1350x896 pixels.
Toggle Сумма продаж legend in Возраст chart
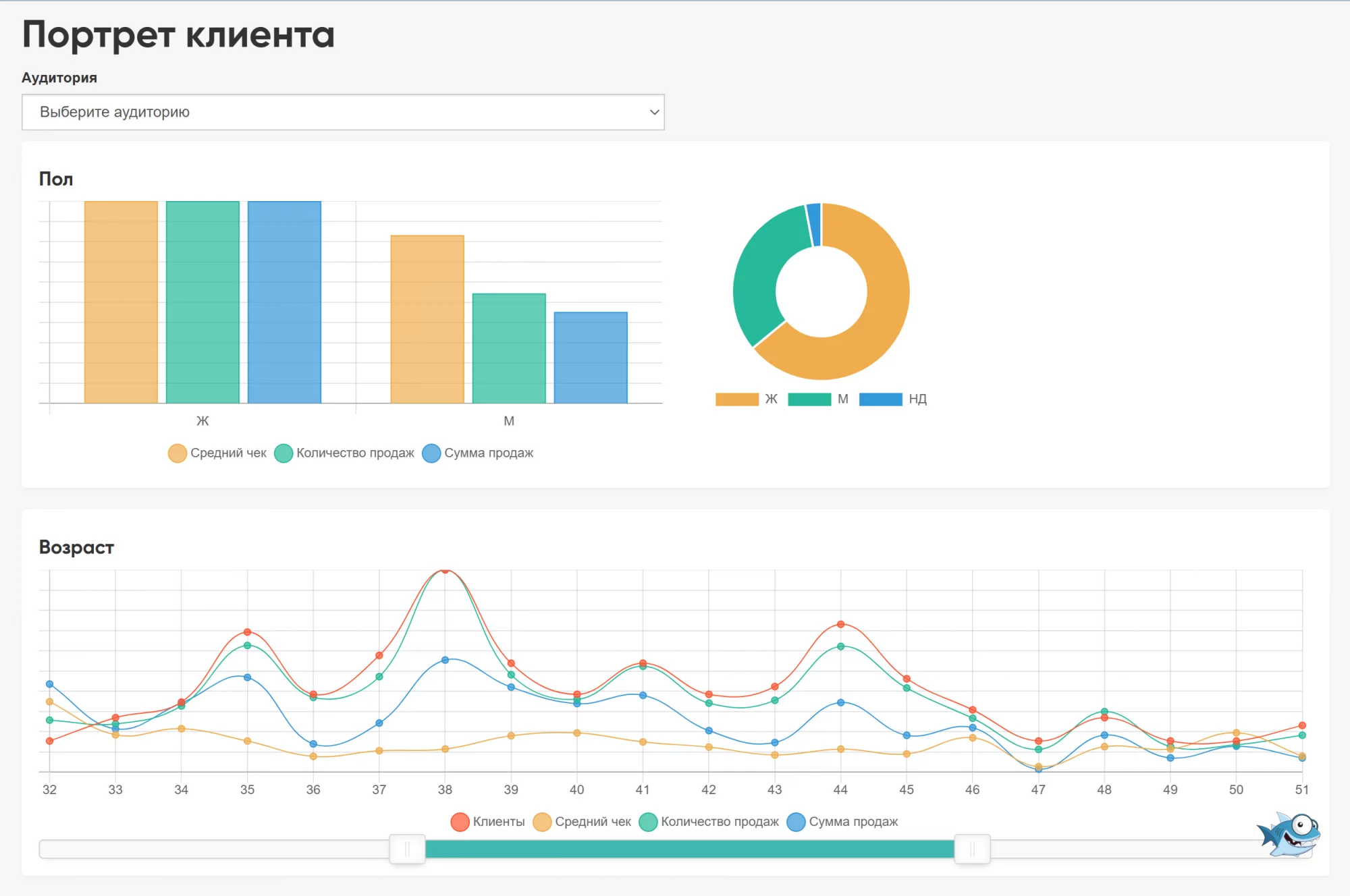click(x=842, y=822)
